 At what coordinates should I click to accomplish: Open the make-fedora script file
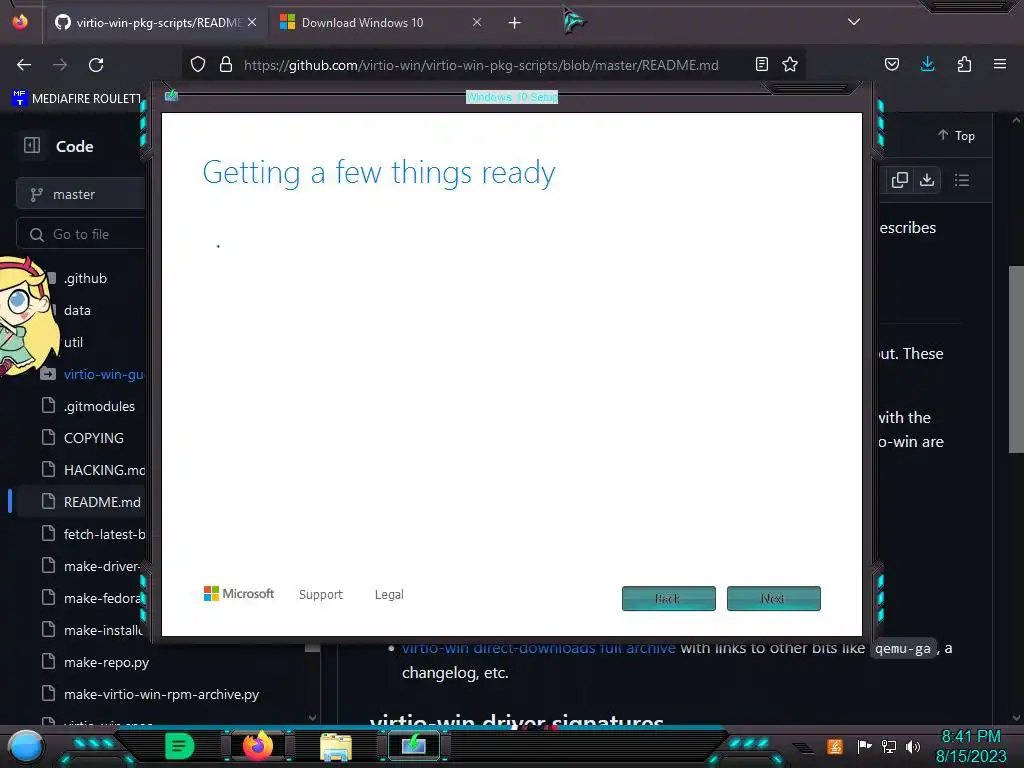[101, 598]
